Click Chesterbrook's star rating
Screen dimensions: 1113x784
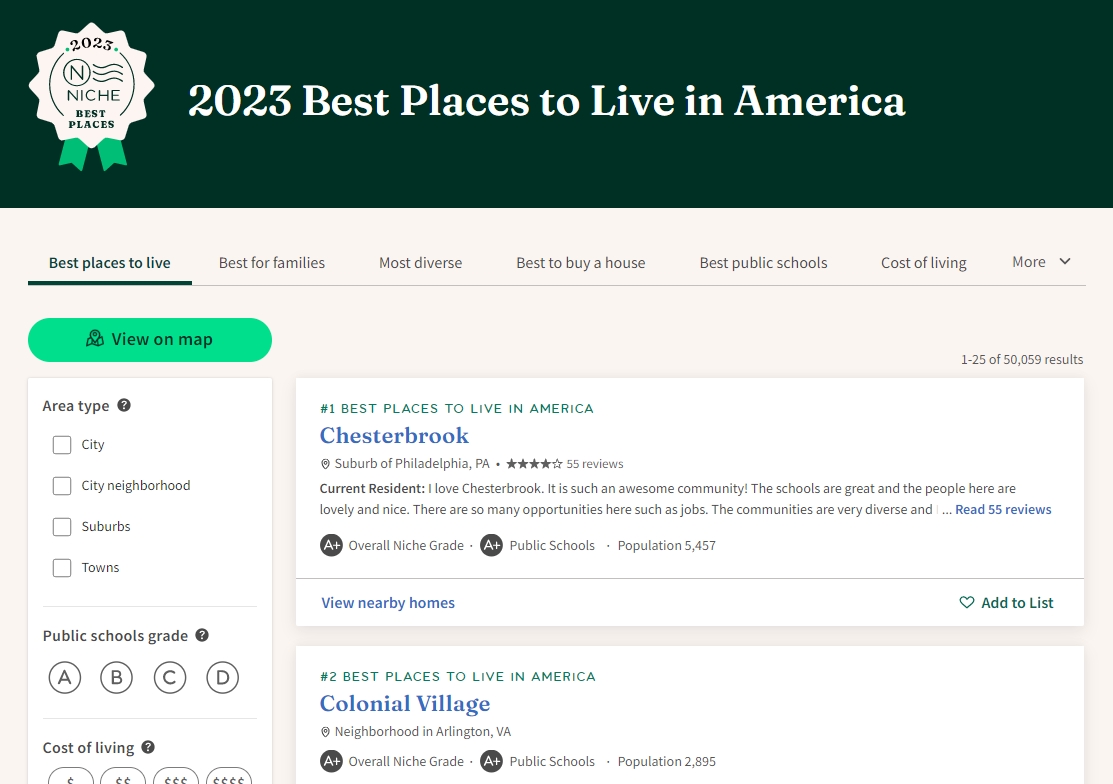click(x=534, y=464)
